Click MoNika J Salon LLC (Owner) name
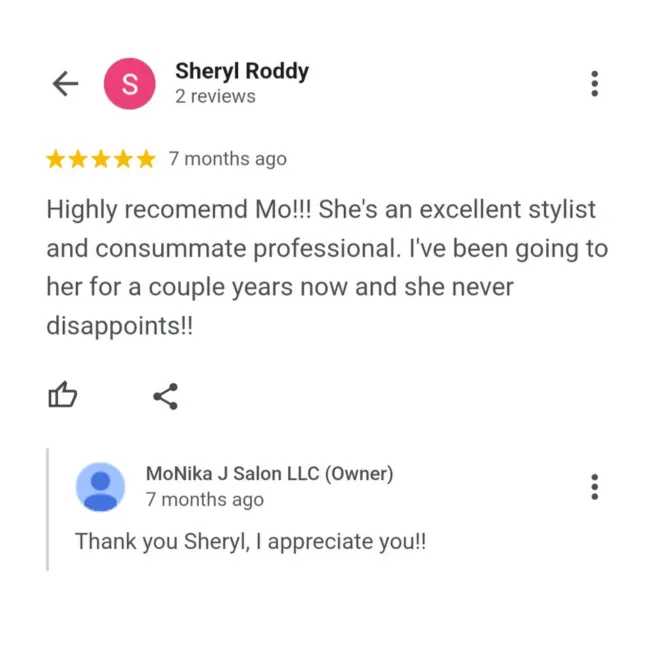 pos(269,474)
